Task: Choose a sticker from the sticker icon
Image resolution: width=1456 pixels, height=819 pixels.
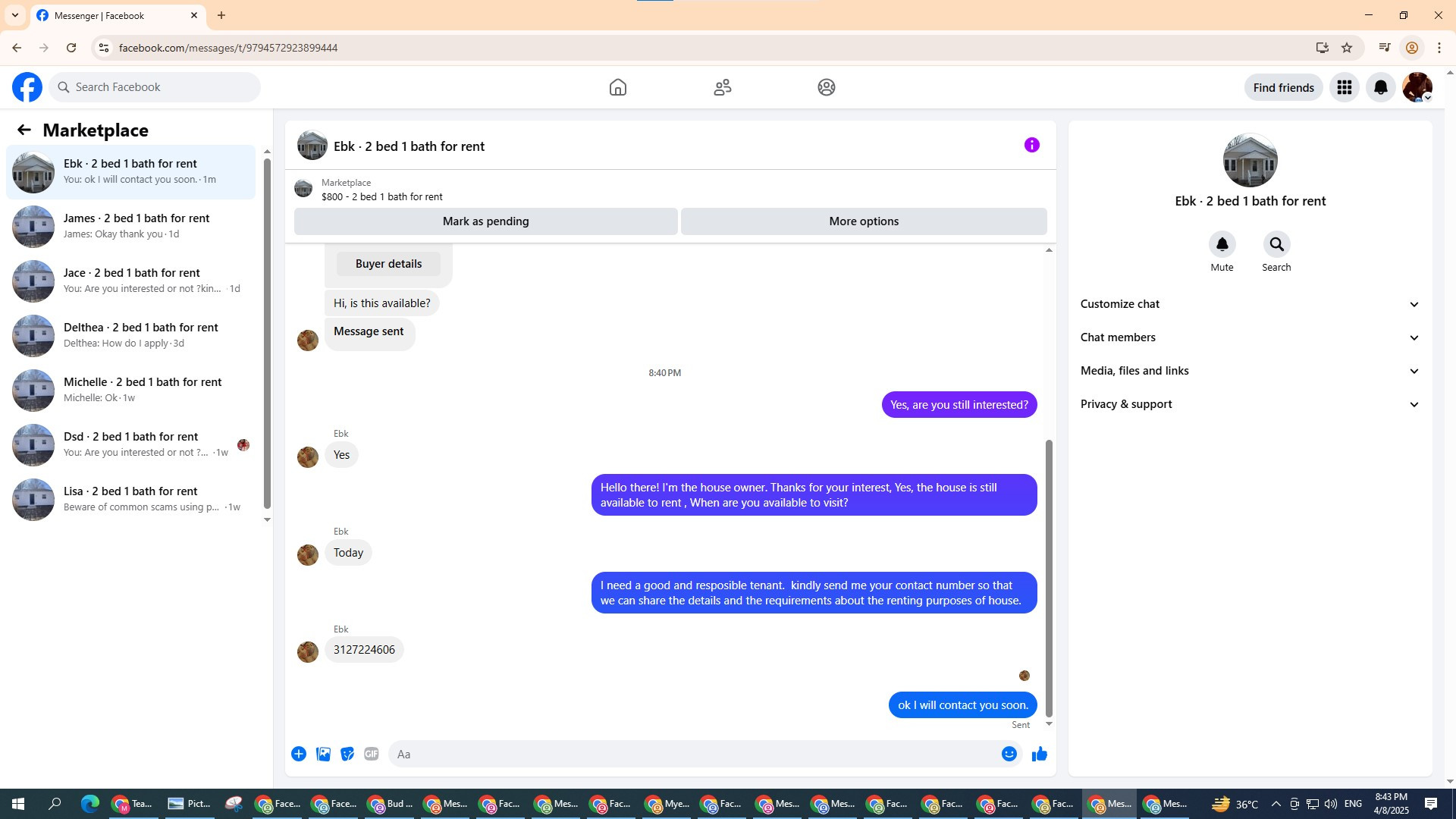Action: pyautogui.click(x=347, y=754)
